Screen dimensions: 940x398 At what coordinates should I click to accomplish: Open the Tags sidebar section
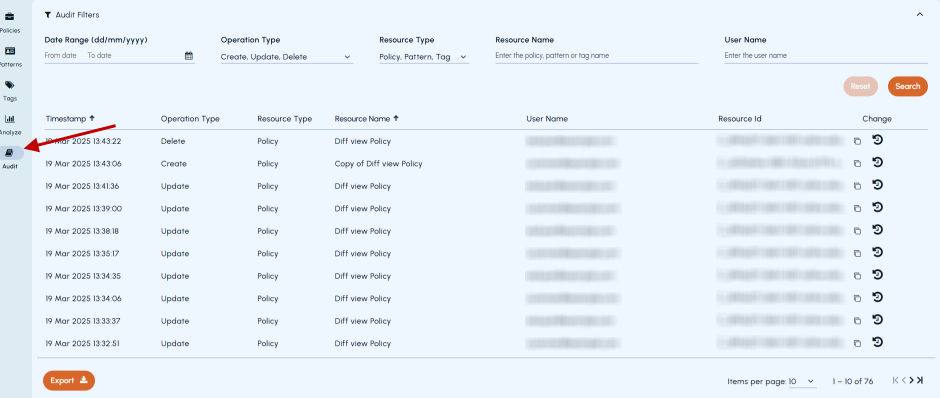[10, 91]
